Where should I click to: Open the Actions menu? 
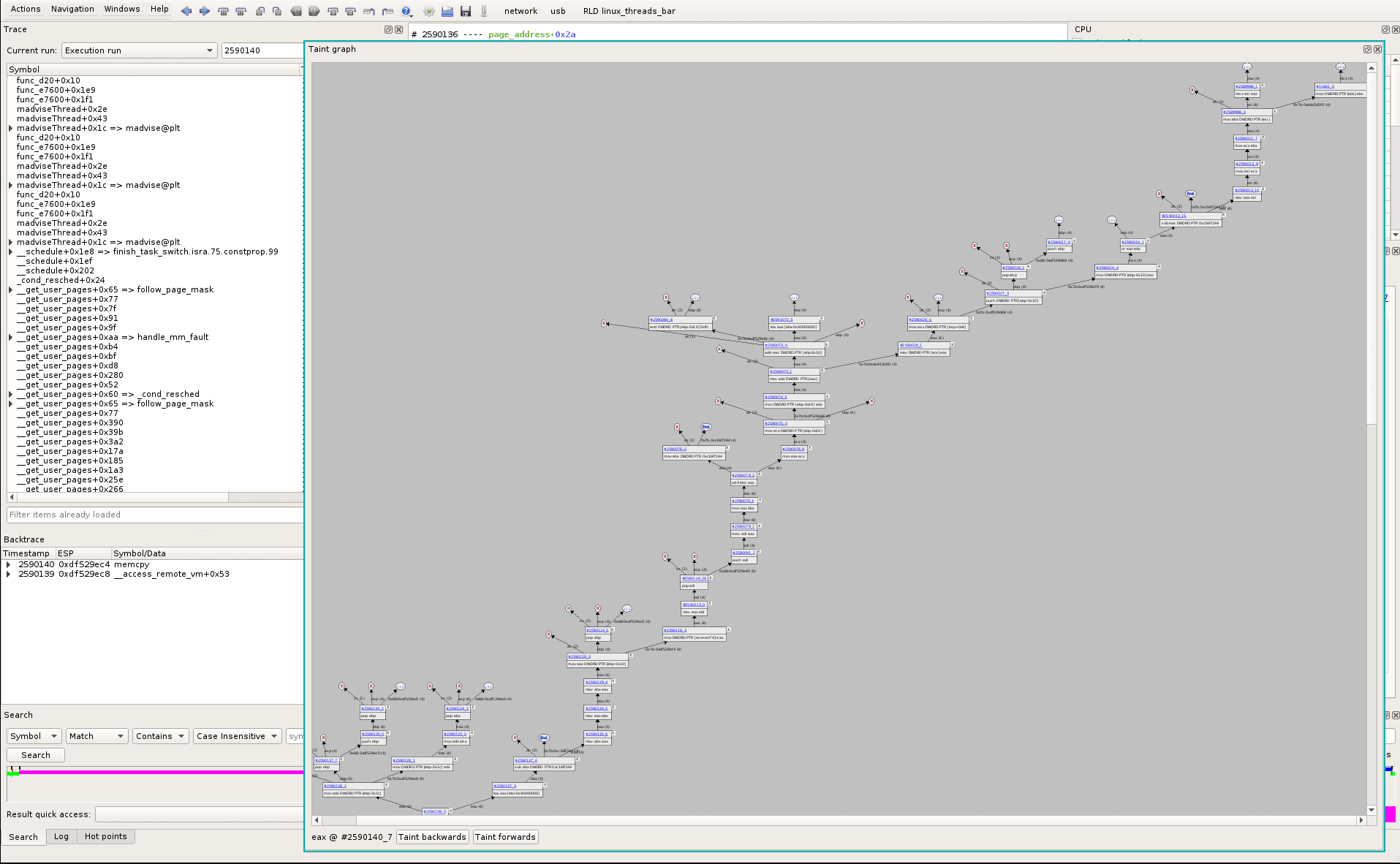coord(26,9)
